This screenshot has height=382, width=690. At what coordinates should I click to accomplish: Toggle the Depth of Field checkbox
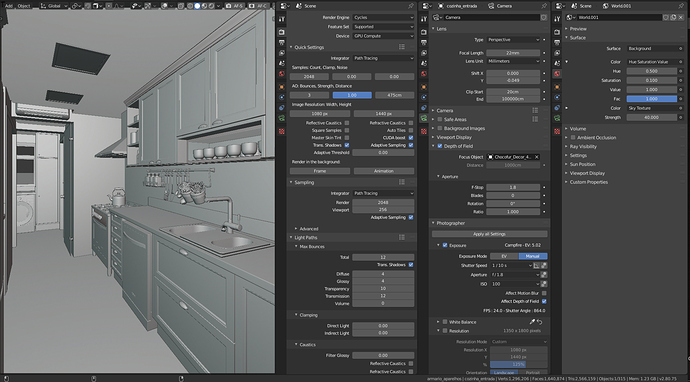click(440, 146)
